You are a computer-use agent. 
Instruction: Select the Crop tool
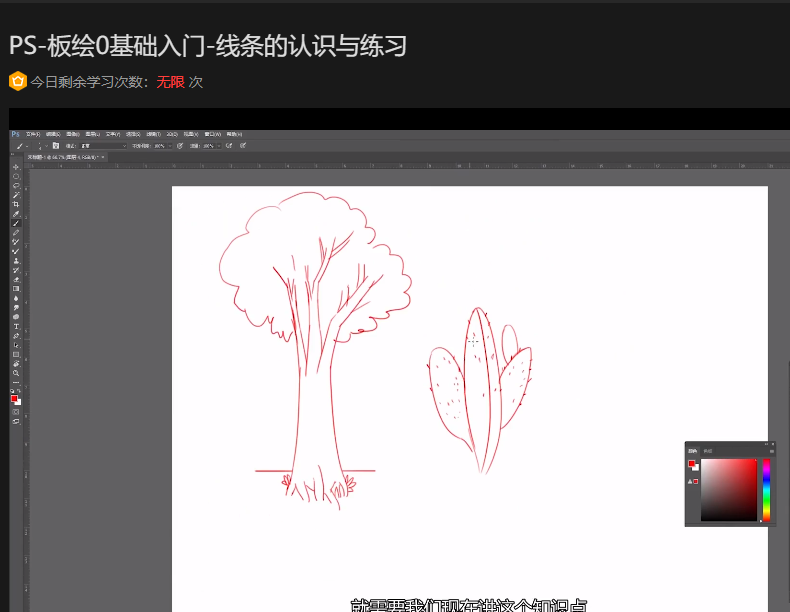[16, 204]
